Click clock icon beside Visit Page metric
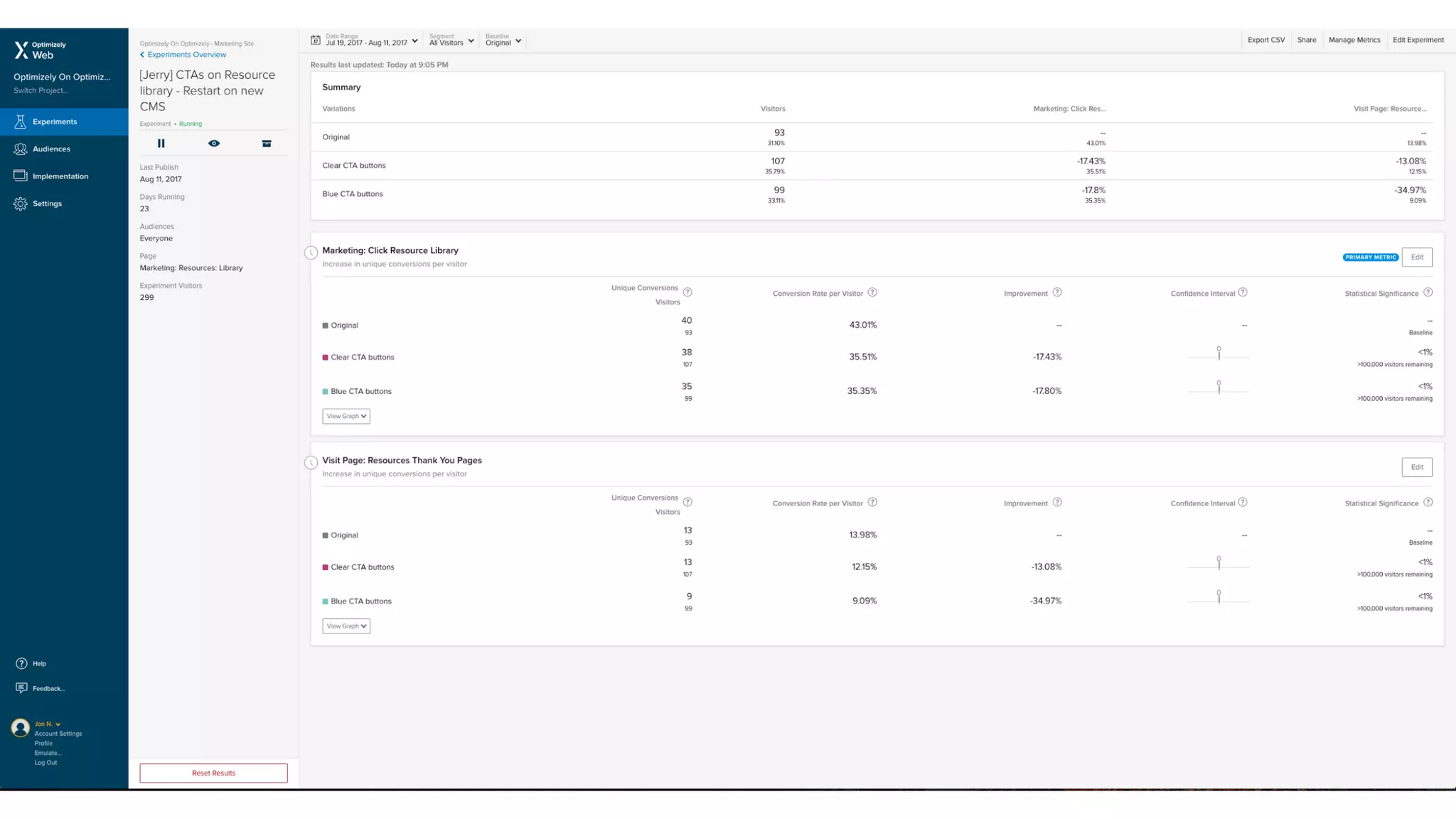 pos(311,463)
